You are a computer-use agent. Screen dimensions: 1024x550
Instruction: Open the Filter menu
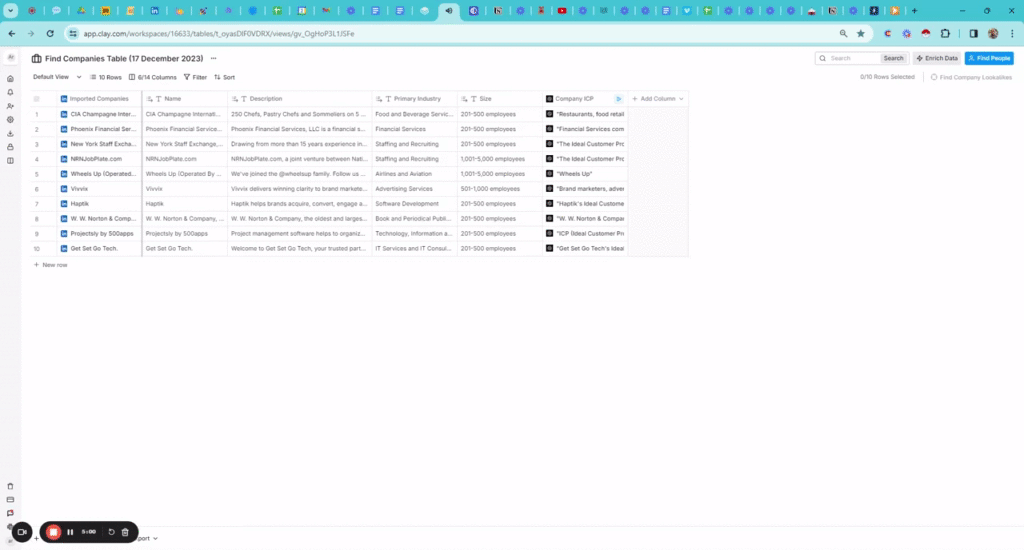pyautogui.click(x=195, y=77)
